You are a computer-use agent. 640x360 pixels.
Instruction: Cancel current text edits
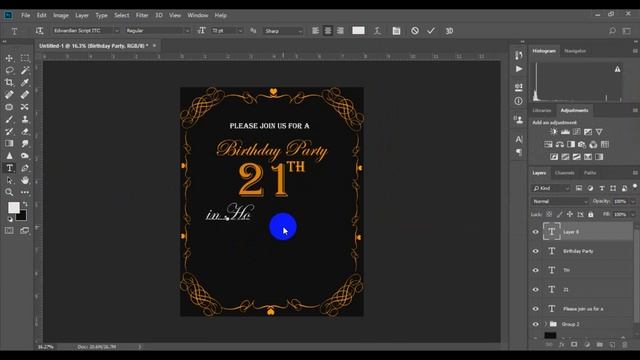point(415,31)
